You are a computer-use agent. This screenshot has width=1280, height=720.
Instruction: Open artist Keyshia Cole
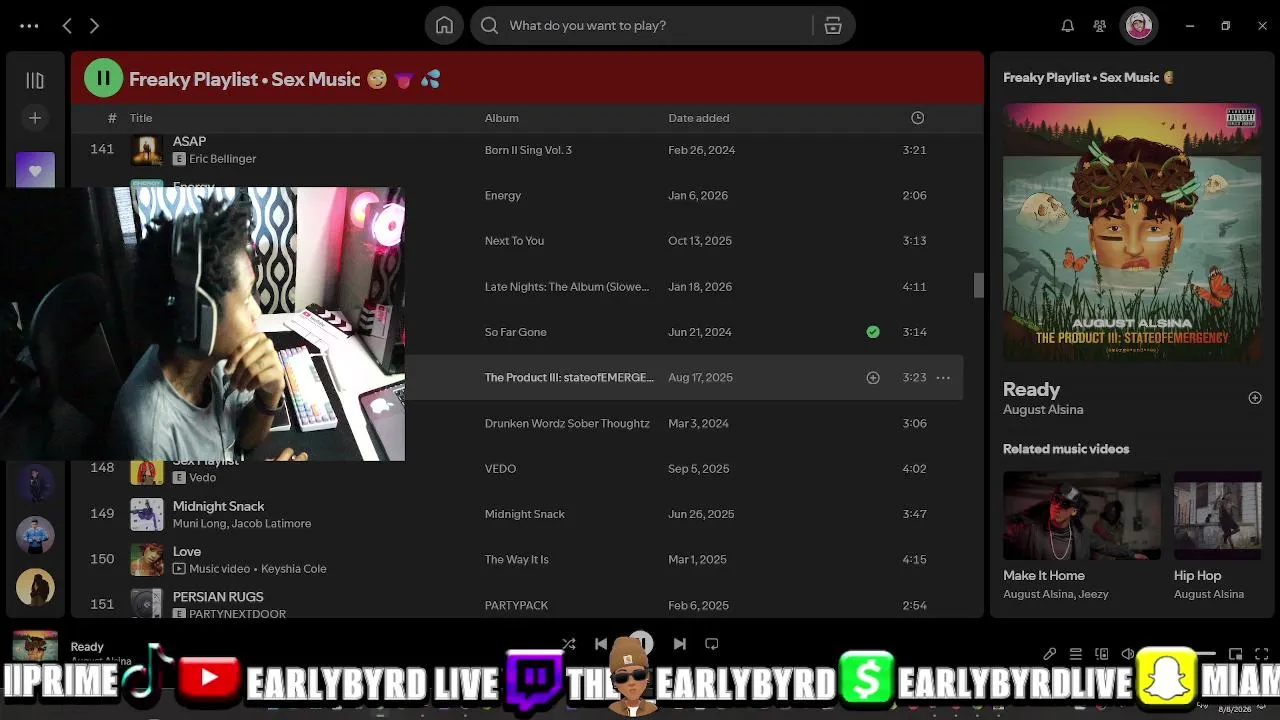294,569
